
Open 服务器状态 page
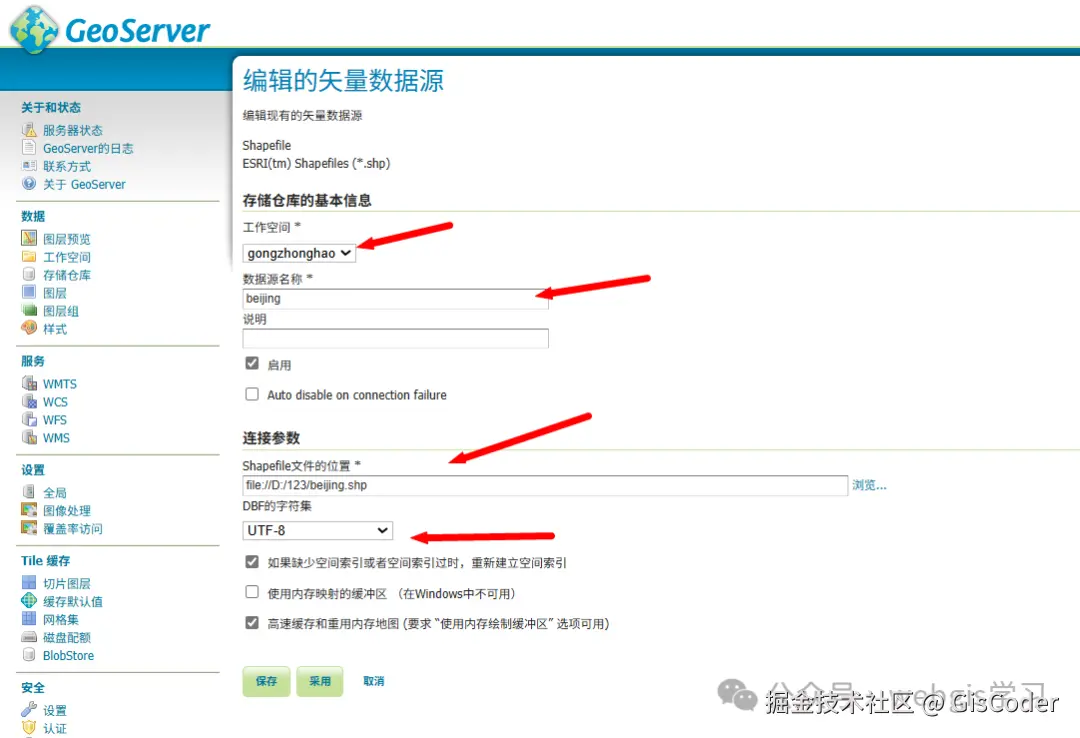(72, 130)
